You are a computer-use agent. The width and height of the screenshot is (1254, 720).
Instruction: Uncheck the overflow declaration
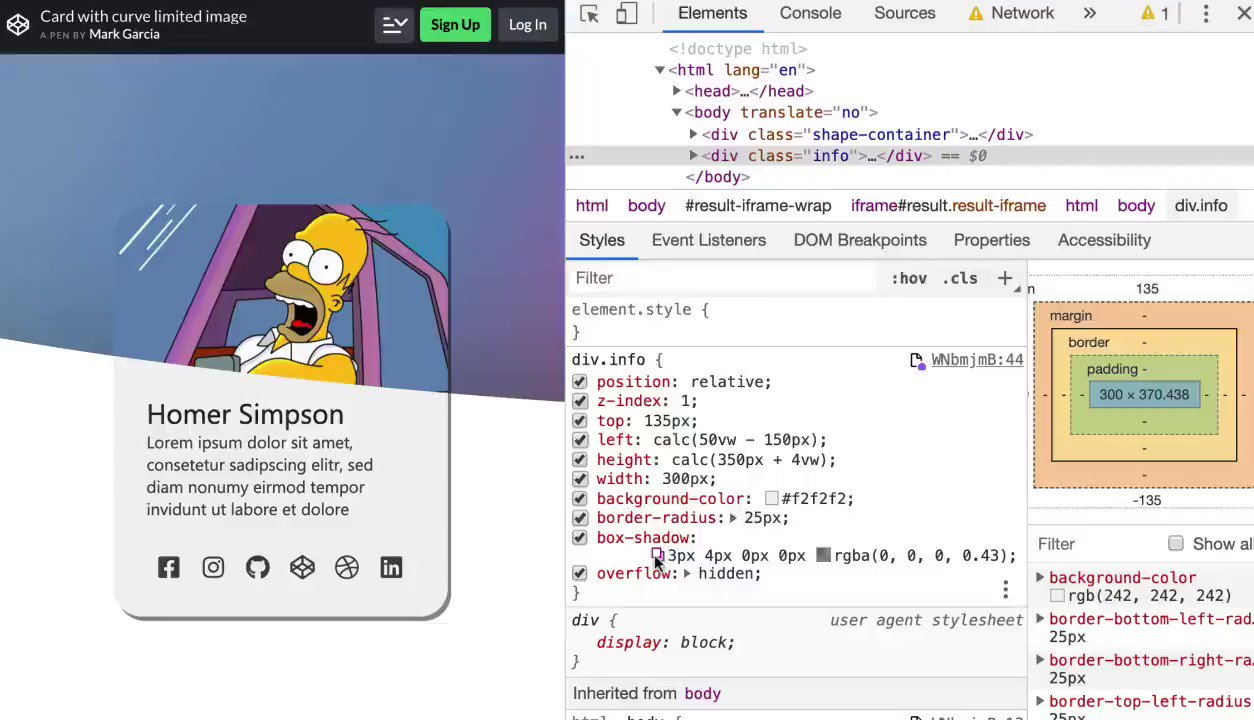(580, 574)
